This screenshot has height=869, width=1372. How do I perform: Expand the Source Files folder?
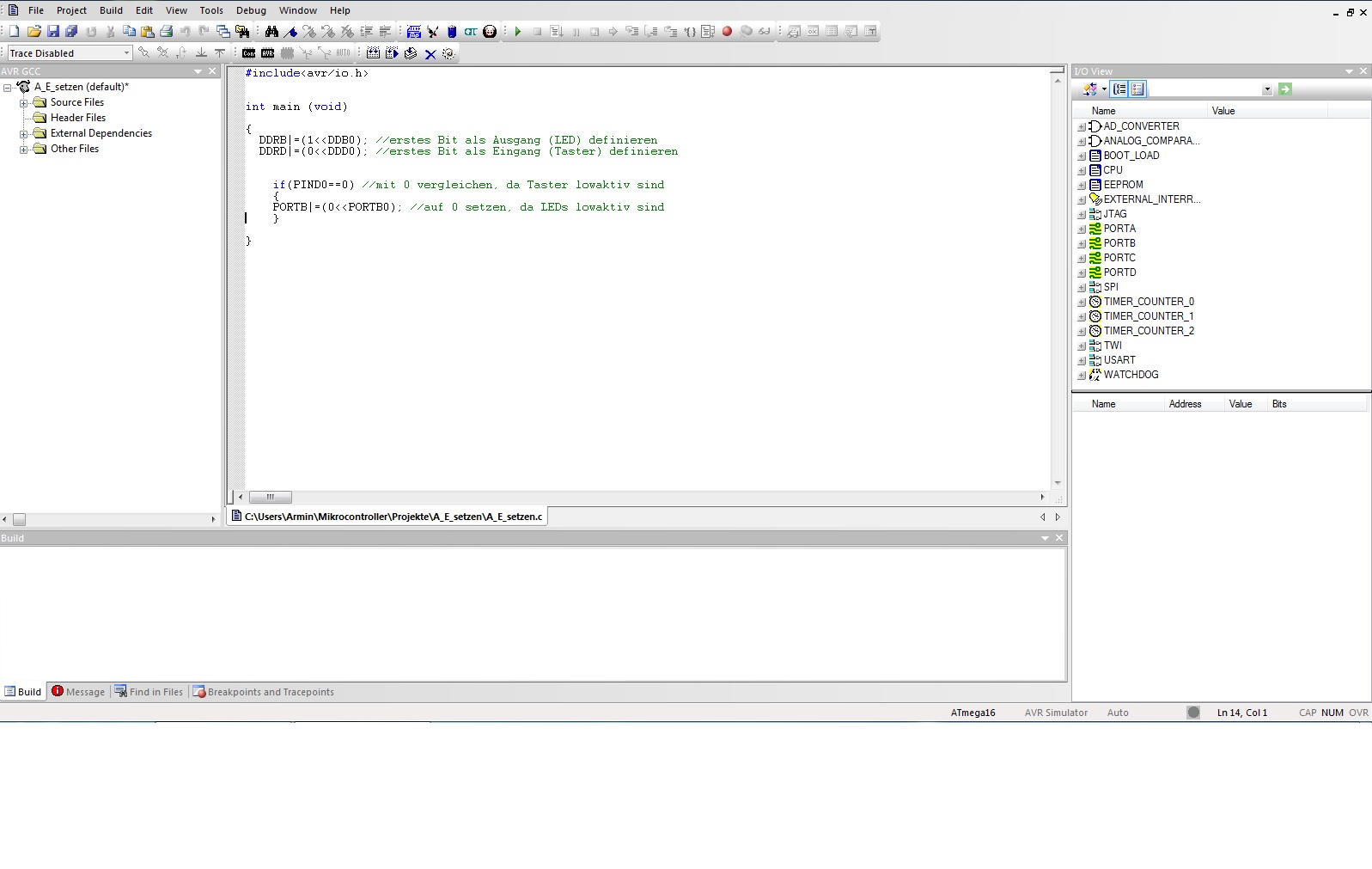24,103
